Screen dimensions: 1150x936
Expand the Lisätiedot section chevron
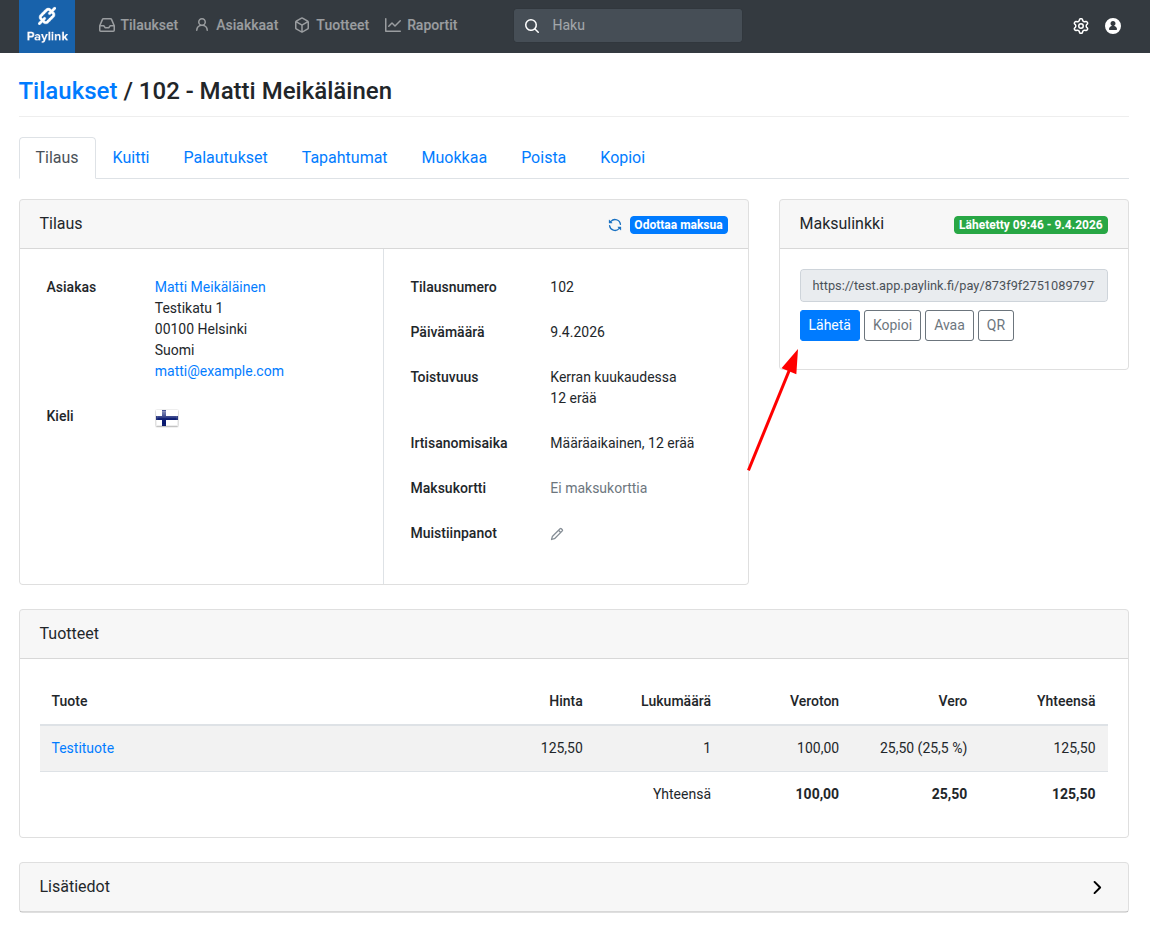[1097, 887]
